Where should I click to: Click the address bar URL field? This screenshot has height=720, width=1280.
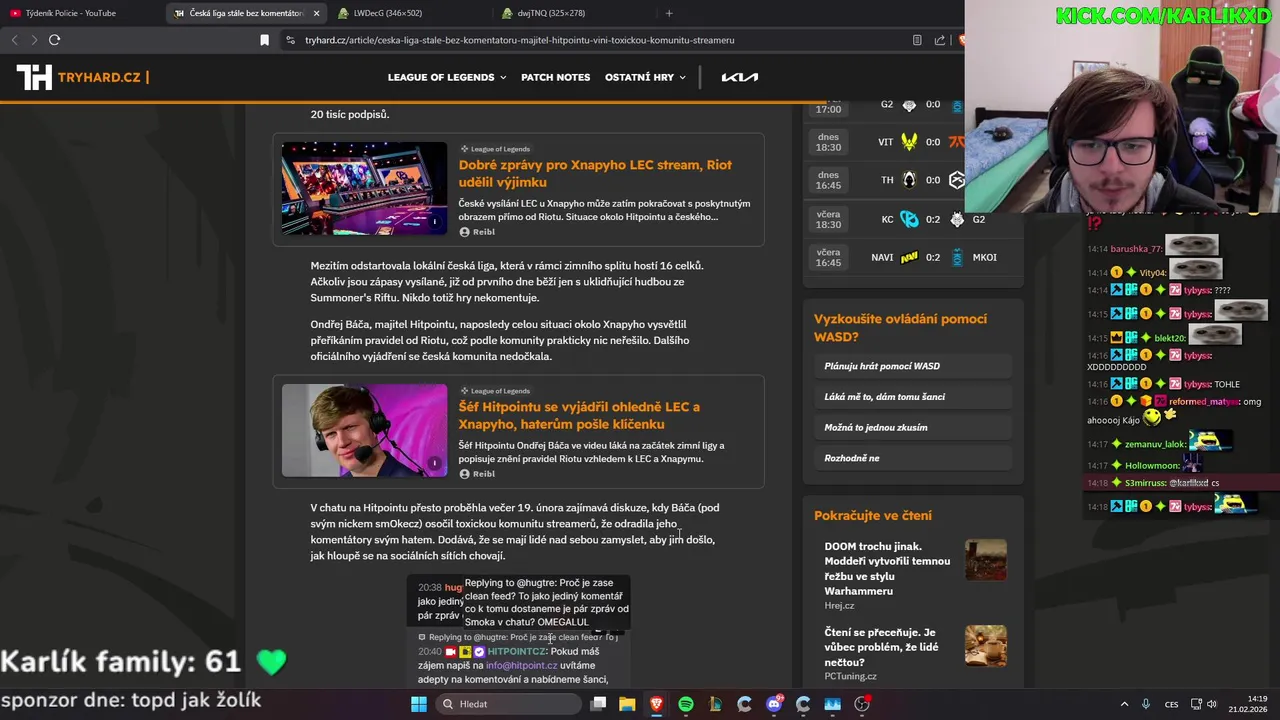click(x=600, y=40)
